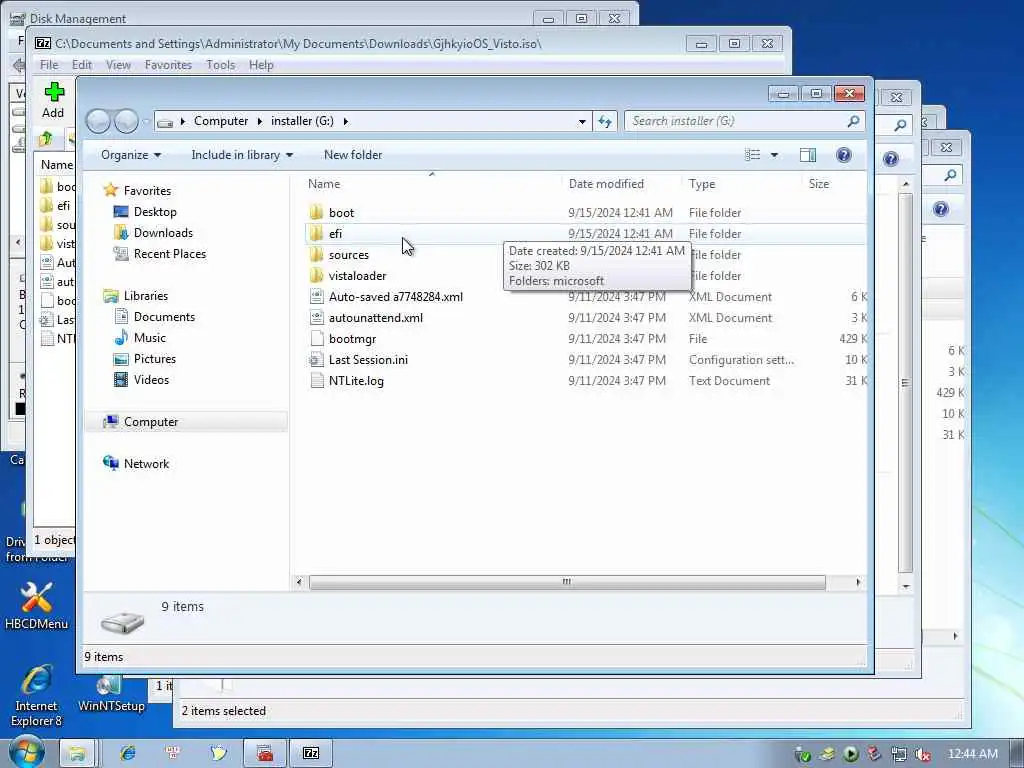1024x768 pixels.
Task: Open the Organize menu
Action: point(131,155)
